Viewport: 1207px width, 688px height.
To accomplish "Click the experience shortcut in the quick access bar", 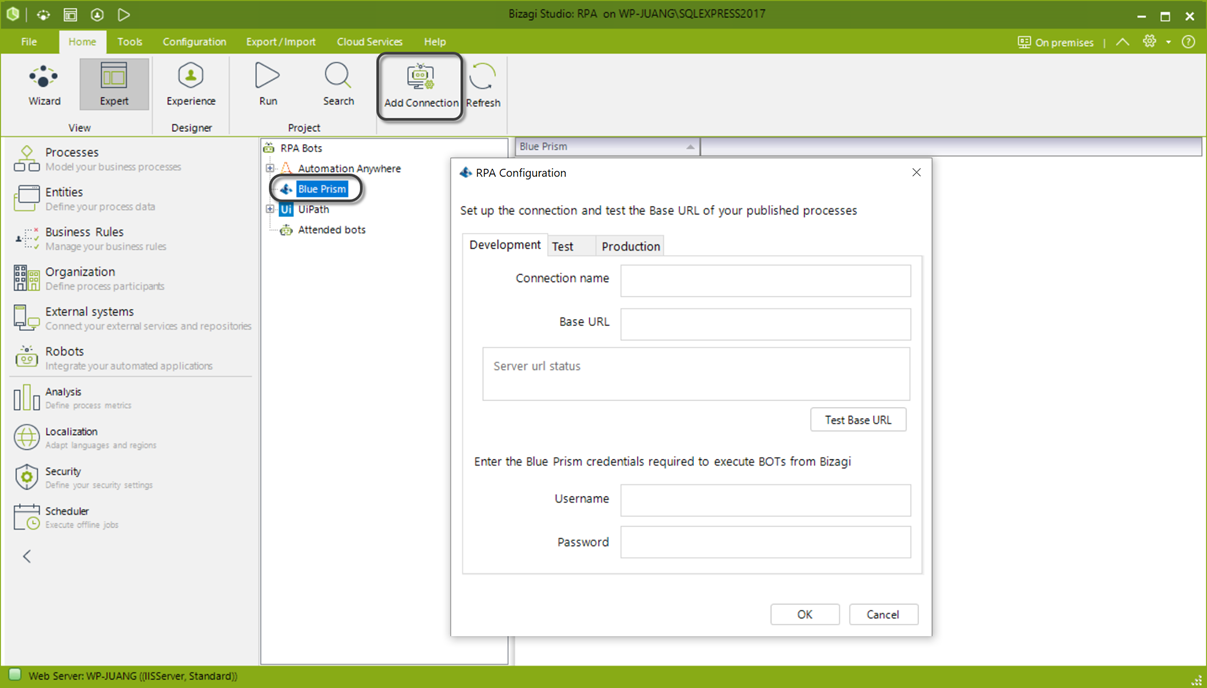I will (97, 16).
